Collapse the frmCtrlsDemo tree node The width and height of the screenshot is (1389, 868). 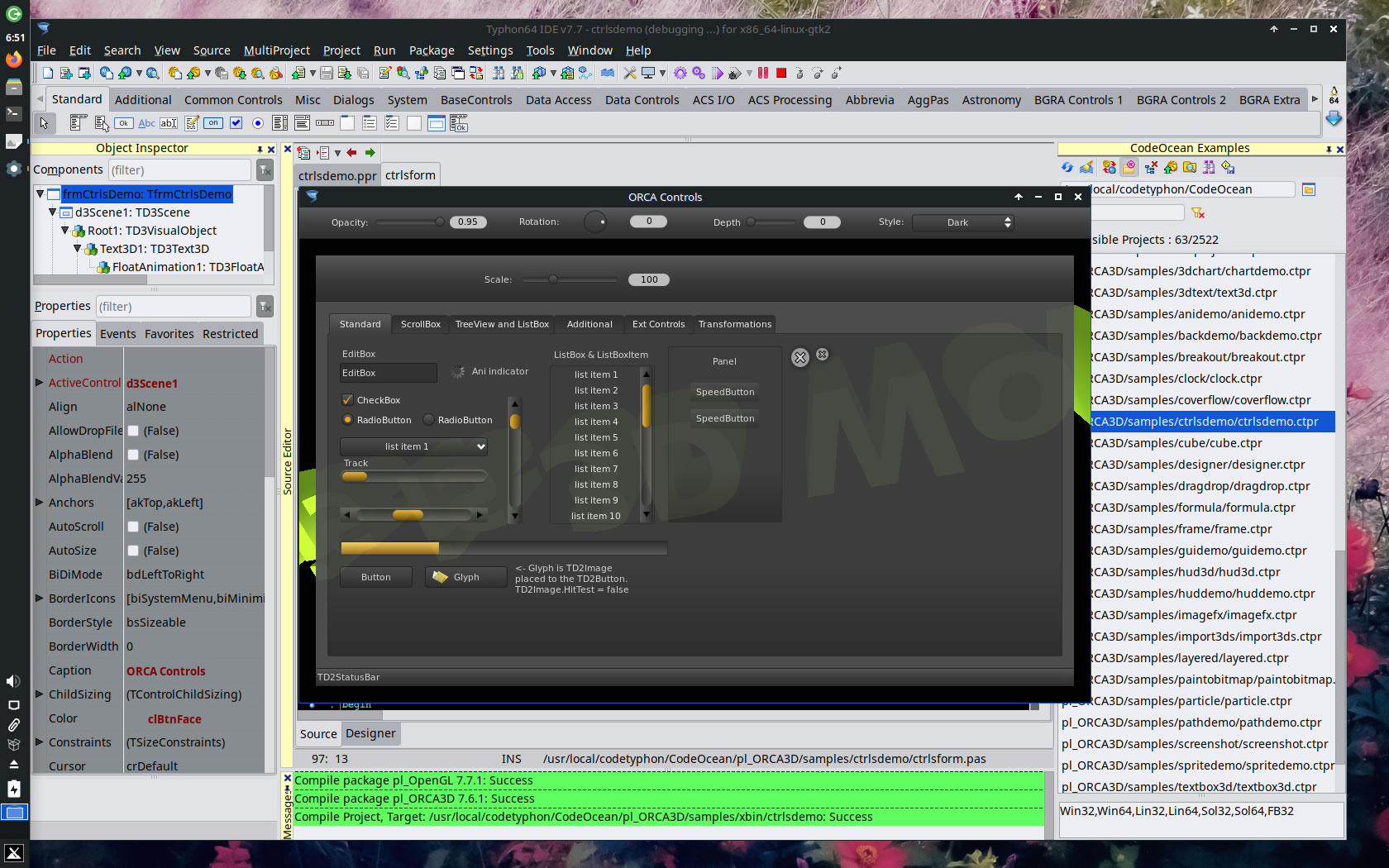(40, 194)
